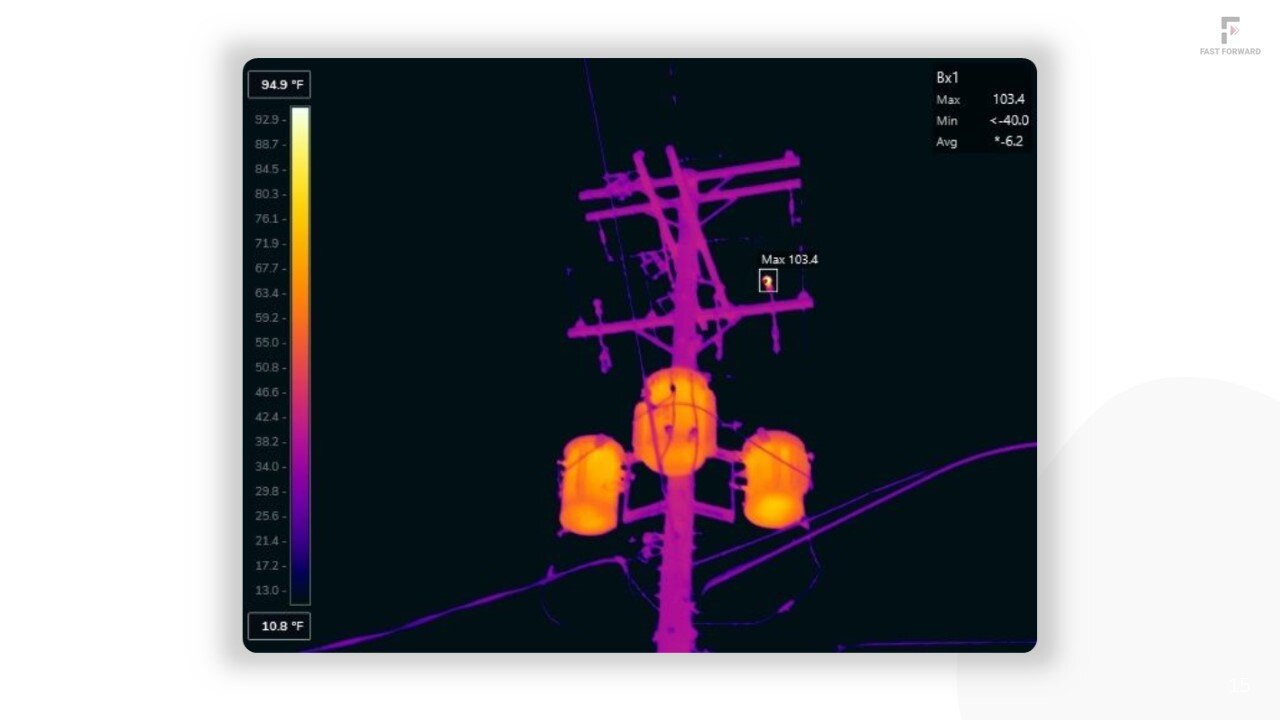Viewport: 1280px width, 720px height.
Task: Click the 'Max 103.4' label above hotspot
Action: click(x=789, y=260)
